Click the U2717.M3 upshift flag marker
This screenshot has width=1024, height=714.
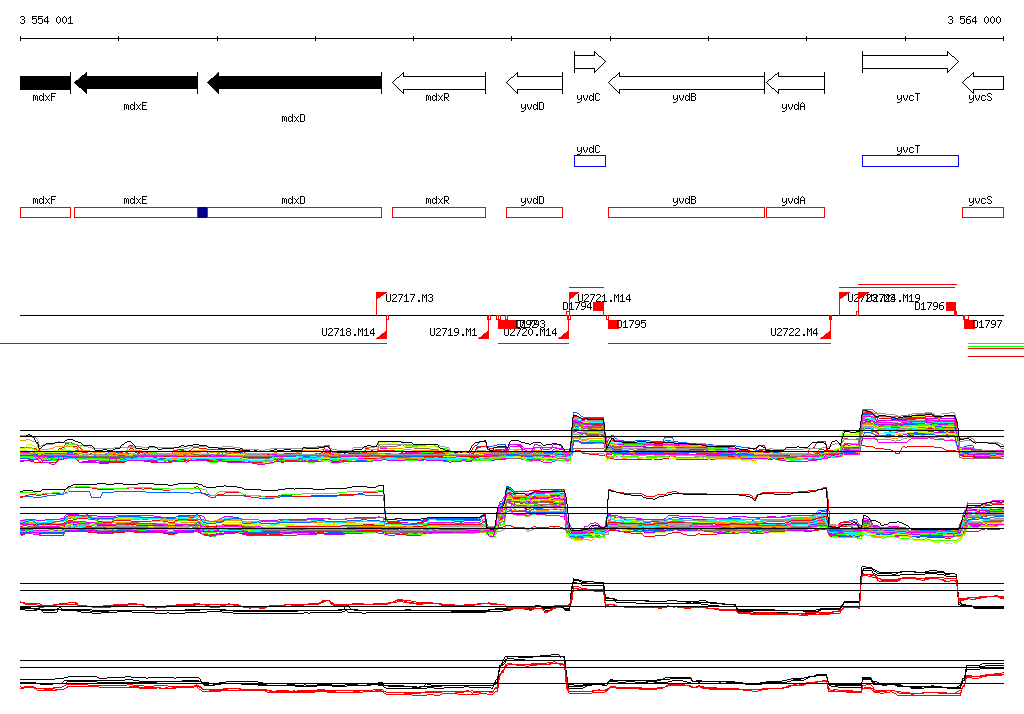(381, 297)
